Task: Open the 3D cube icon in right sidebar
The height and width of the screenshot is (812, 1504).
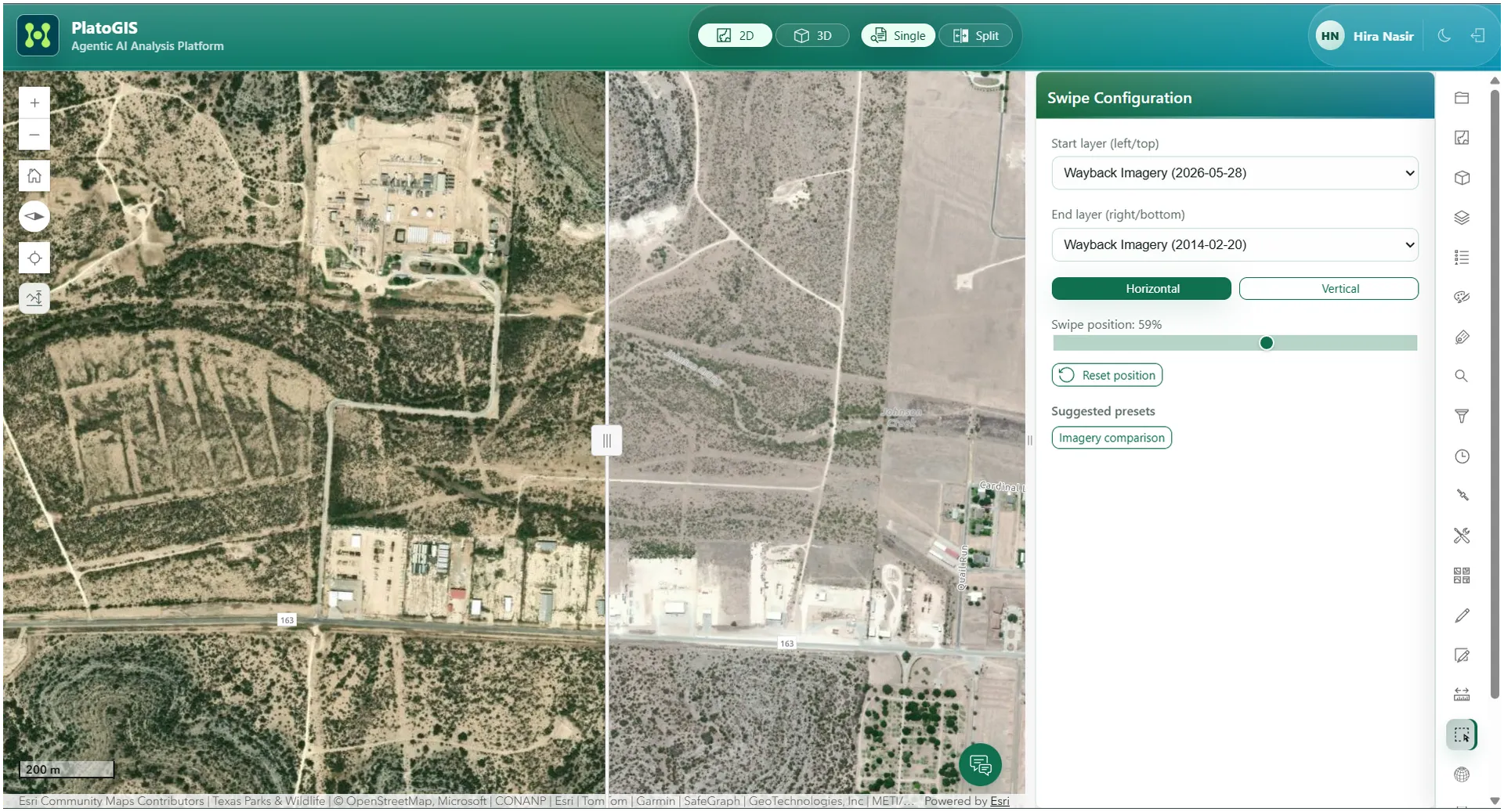Action: click(1461, 178)
